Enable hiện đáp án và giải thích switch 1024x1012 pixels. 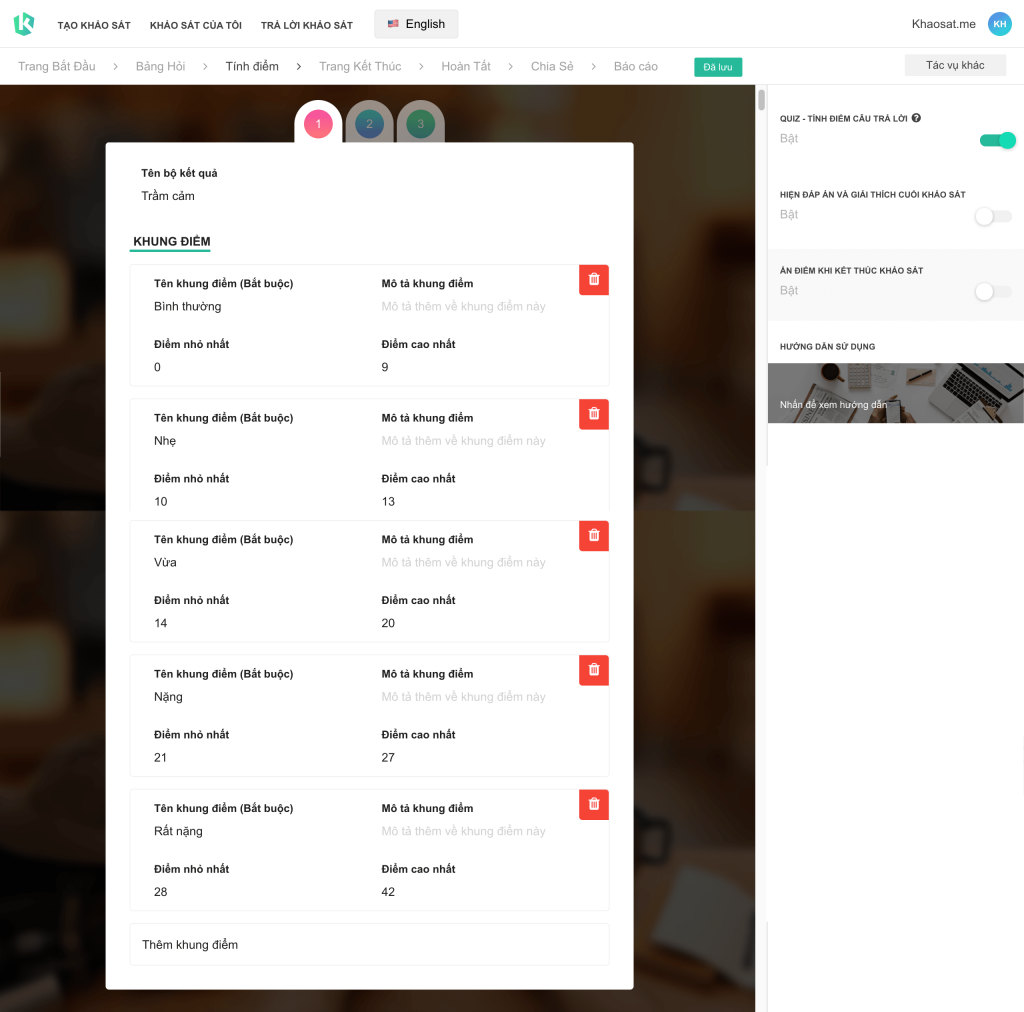pos(993,216)
